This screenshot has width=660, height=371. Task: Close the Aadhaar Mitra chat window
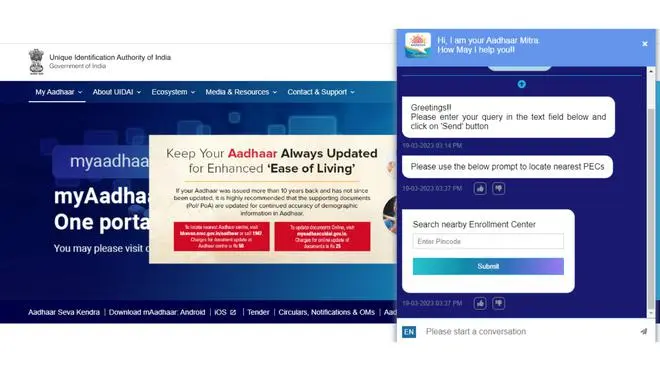644,44
